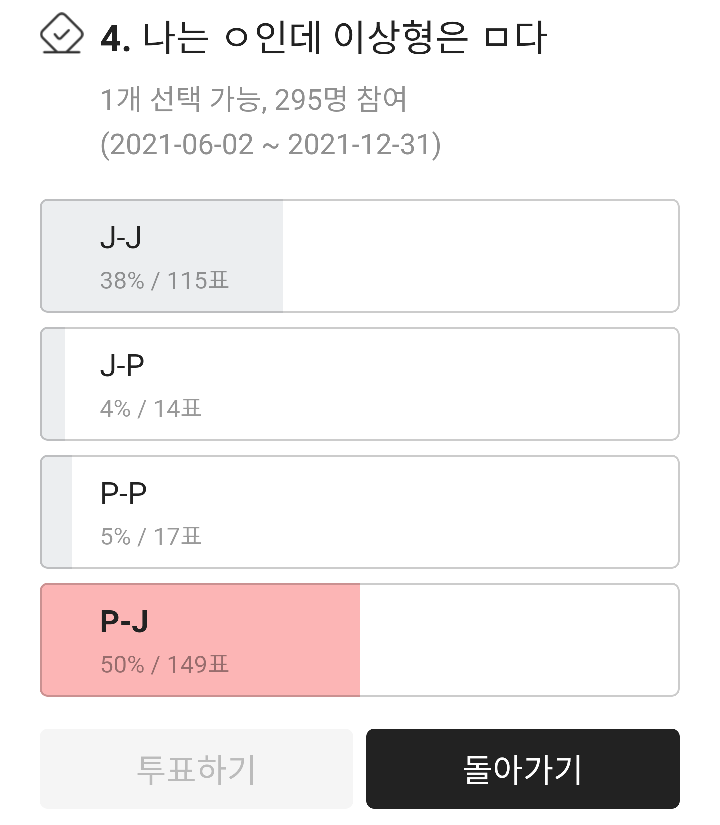This screenshot has height=825, width=720.
Task: Click the narrow gray bar of P-P
Action: tap(58, 512)
